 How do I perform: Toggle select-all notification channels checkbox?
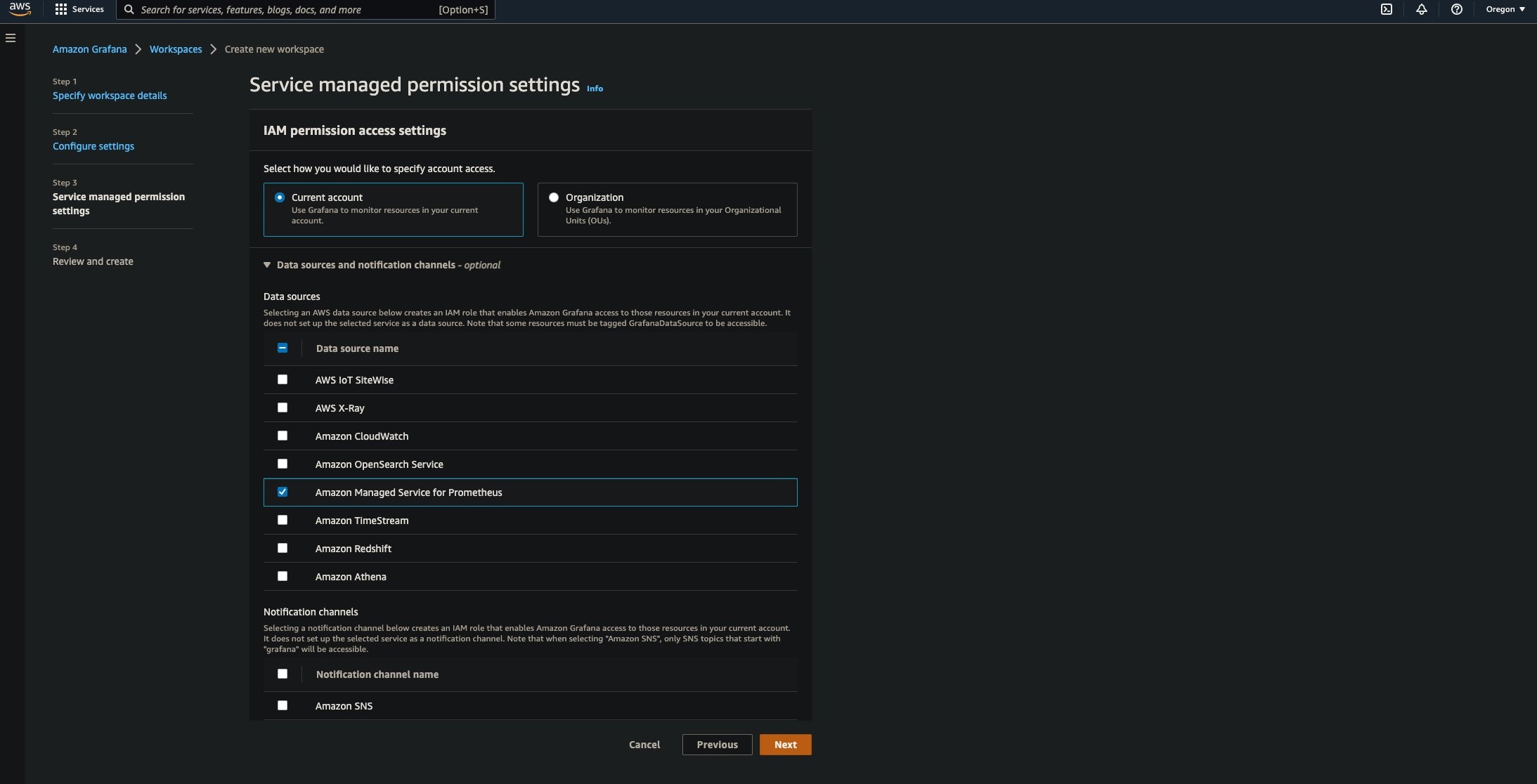[x=283, y=674]
